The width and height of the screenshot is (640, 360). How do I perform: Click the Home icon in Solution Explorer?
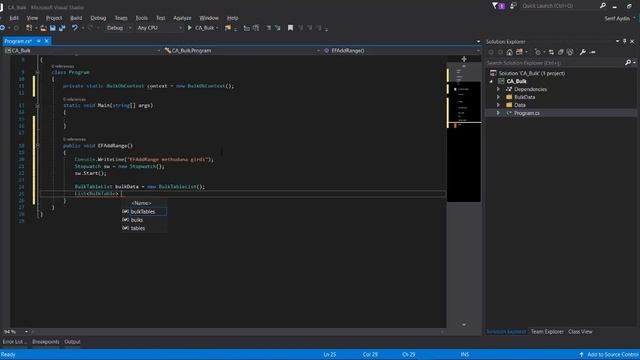point(509,52)
